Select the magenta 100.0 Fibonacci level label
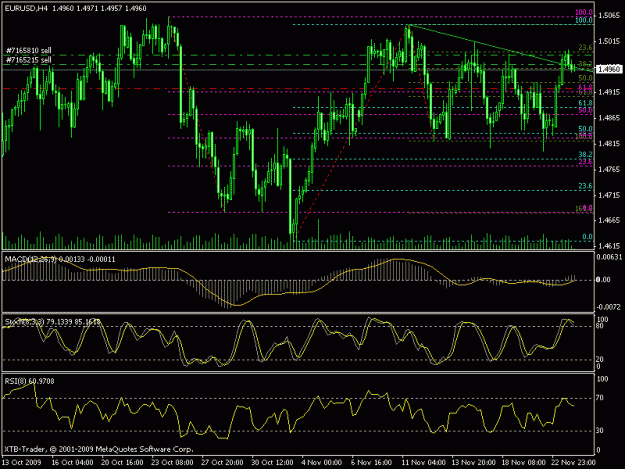Image resolution: width=625 pixels, height=469 pixels. pyautogui.click(x=584, y=13)
